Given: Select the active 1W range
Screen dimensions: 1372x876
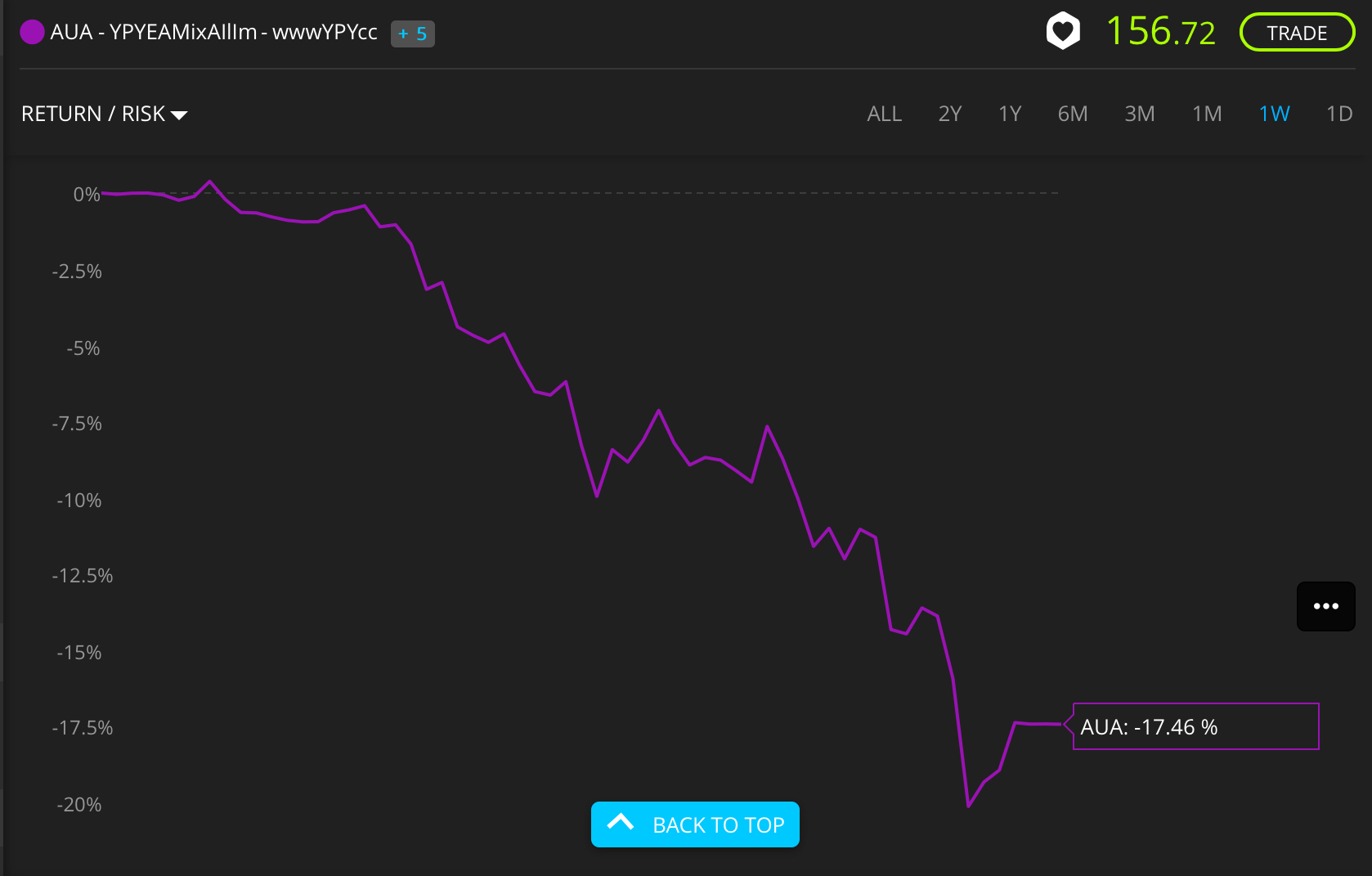Looking at the screenshot, I should [1274, 114].
